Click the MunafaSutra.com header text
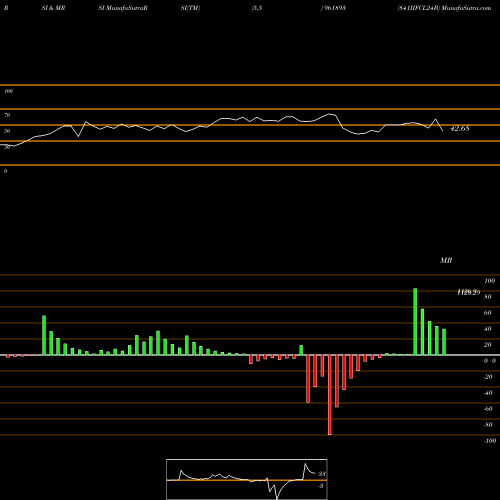The width and height of the screenshot is (500, 500). [466, 8]
